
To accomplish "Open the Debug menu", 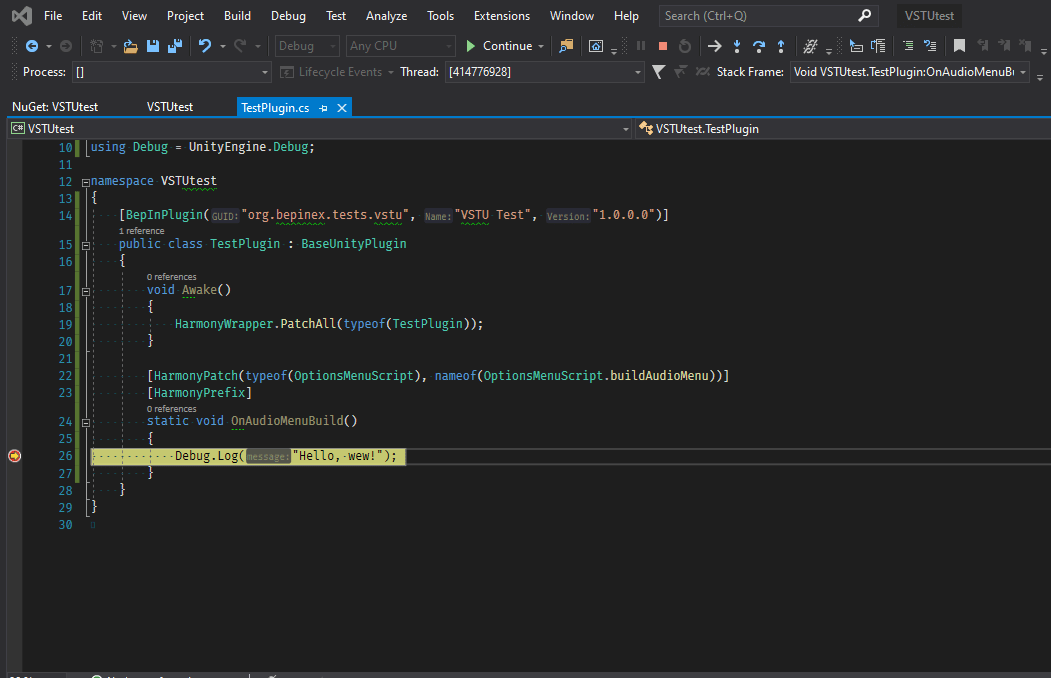I will [288, 15].
